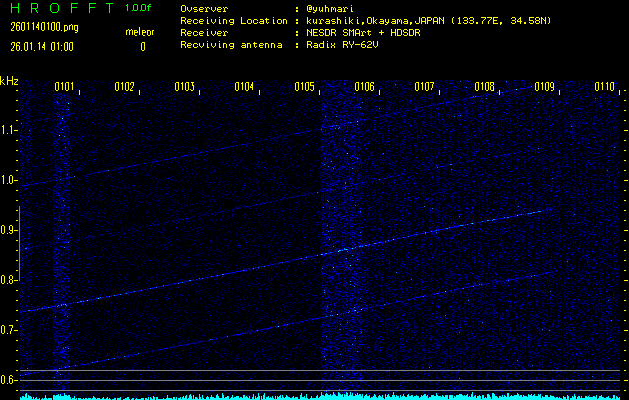Click the @yuhmari observer name
The height and width of the screenshot is (400, 629).
[x=333, y=8]
